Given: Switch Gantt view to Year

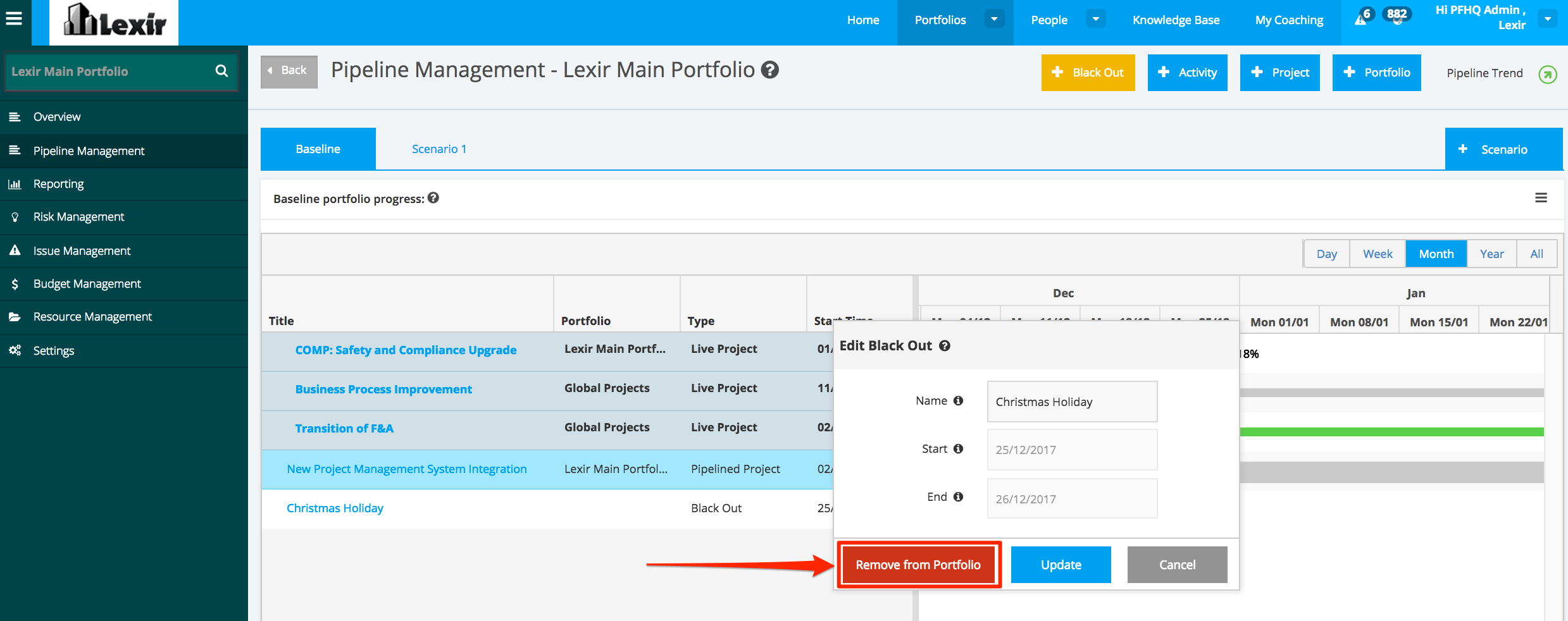Looking at the screenshot, I should [x=1492, y=254].
